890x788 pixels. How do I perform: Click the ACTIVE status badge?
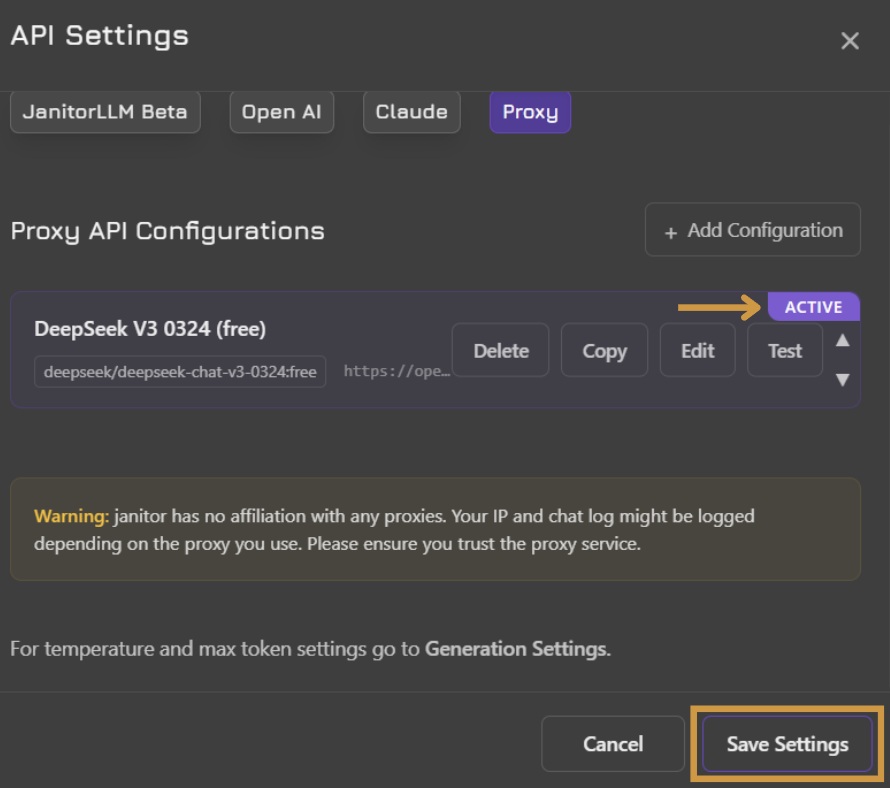[813, 307]
